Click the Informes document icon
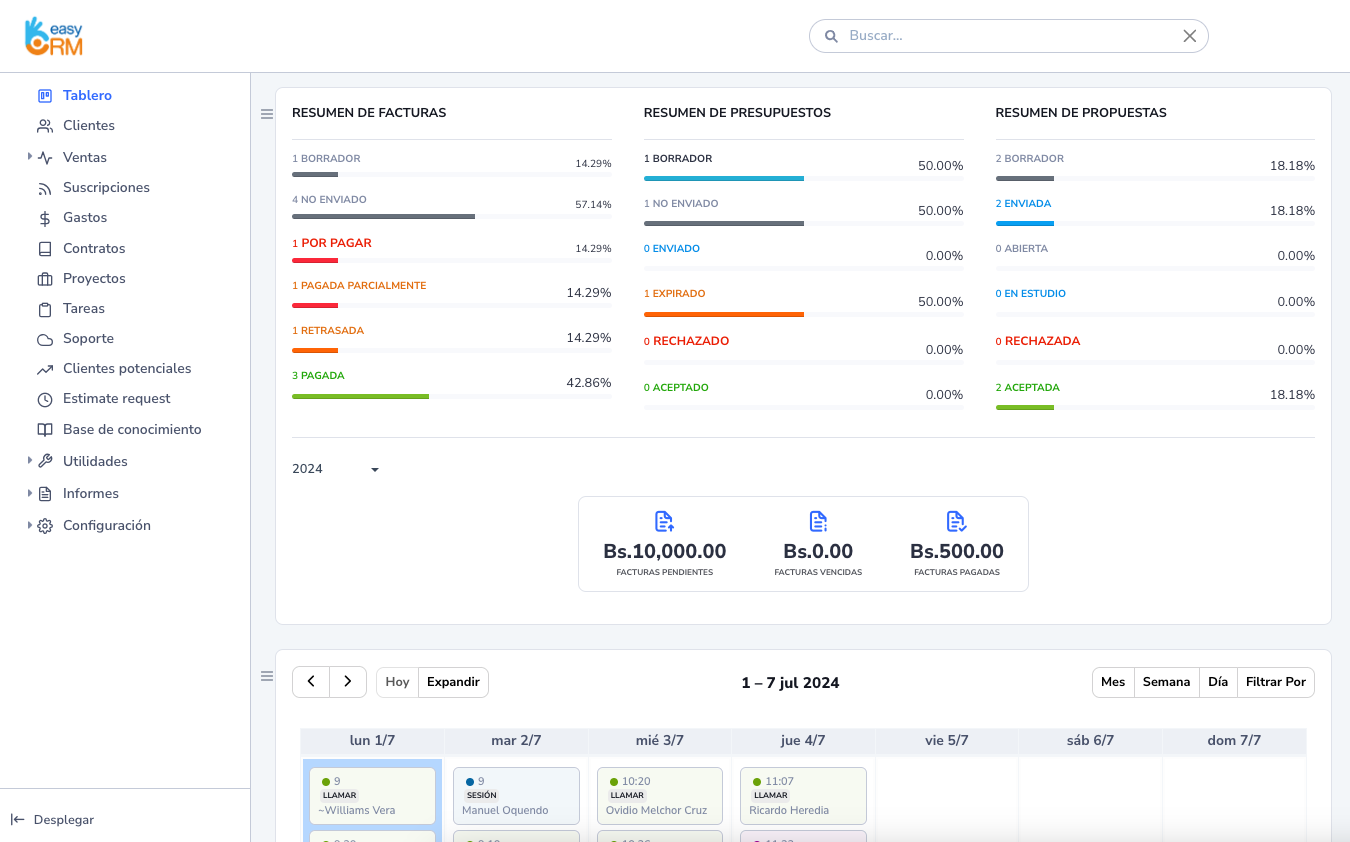Image resolution: width=1350 pixels, height=842 pixels. click(x=45, y=494)
